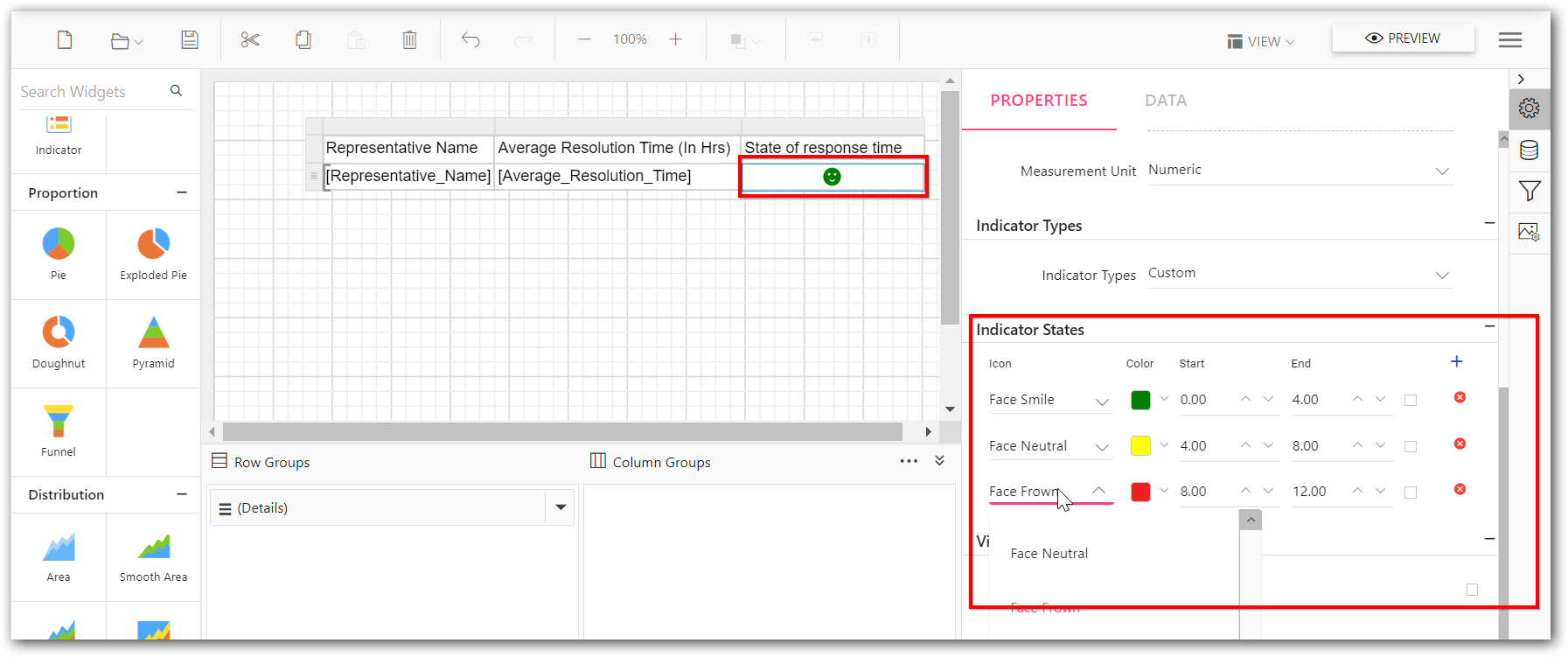Open the icon dropdown in the Face Neutral state row
Image resolution: width=1568 pixels, height=657 pixels.
click(x=1050, y=446)
